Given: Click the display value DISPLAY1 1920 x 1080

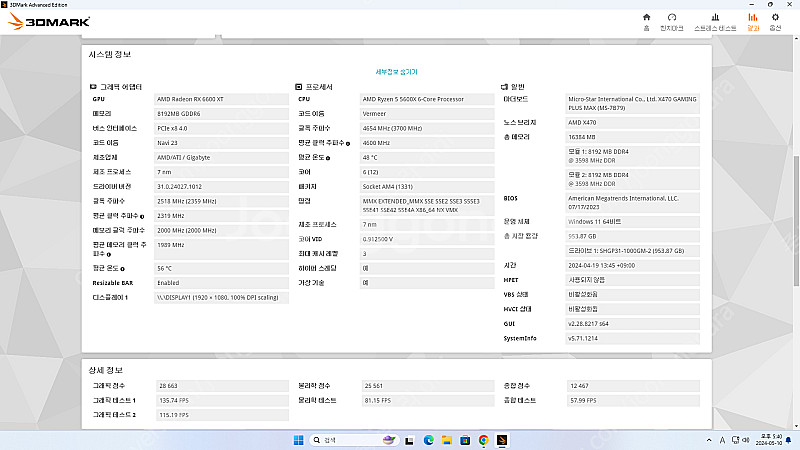Looking at the screenshot, I should pos(221,297).
